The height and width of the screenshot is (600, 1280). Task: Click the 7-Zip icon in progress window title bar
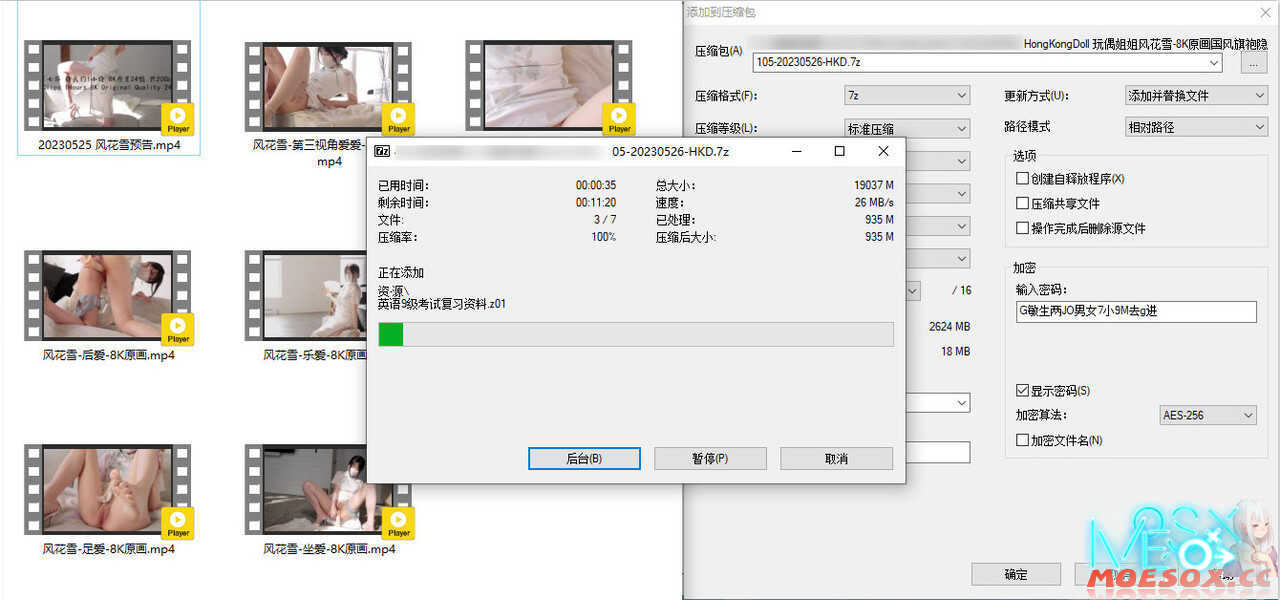coord(382,150)
